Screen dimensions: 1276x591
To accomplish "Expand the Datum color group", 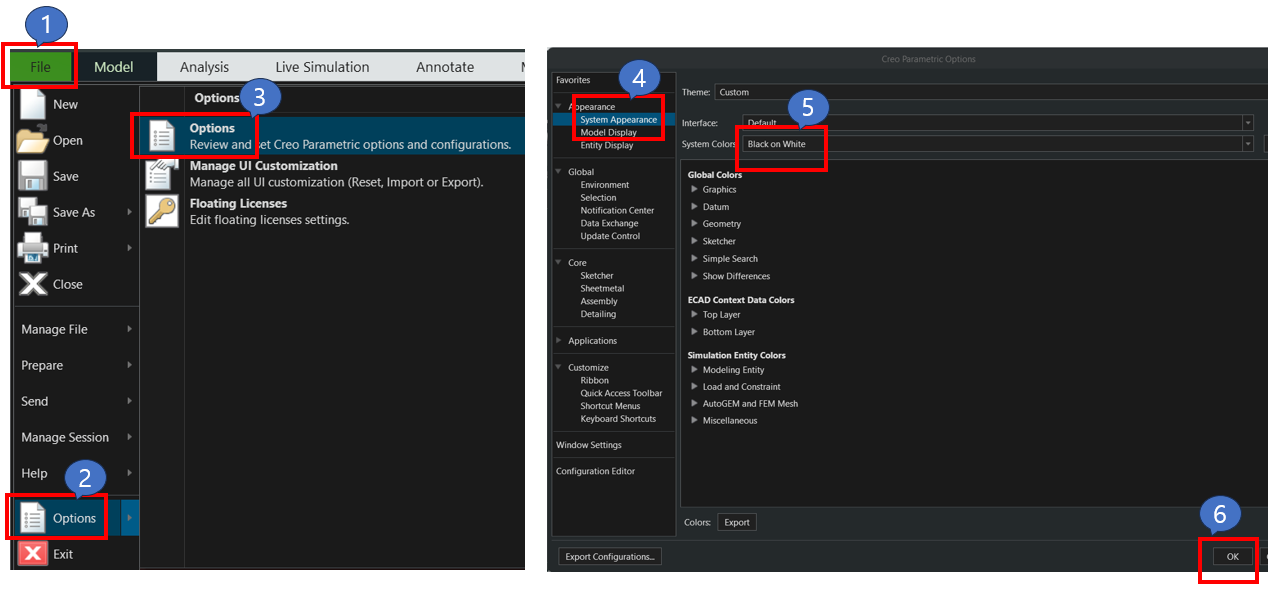I will [695, 207].
